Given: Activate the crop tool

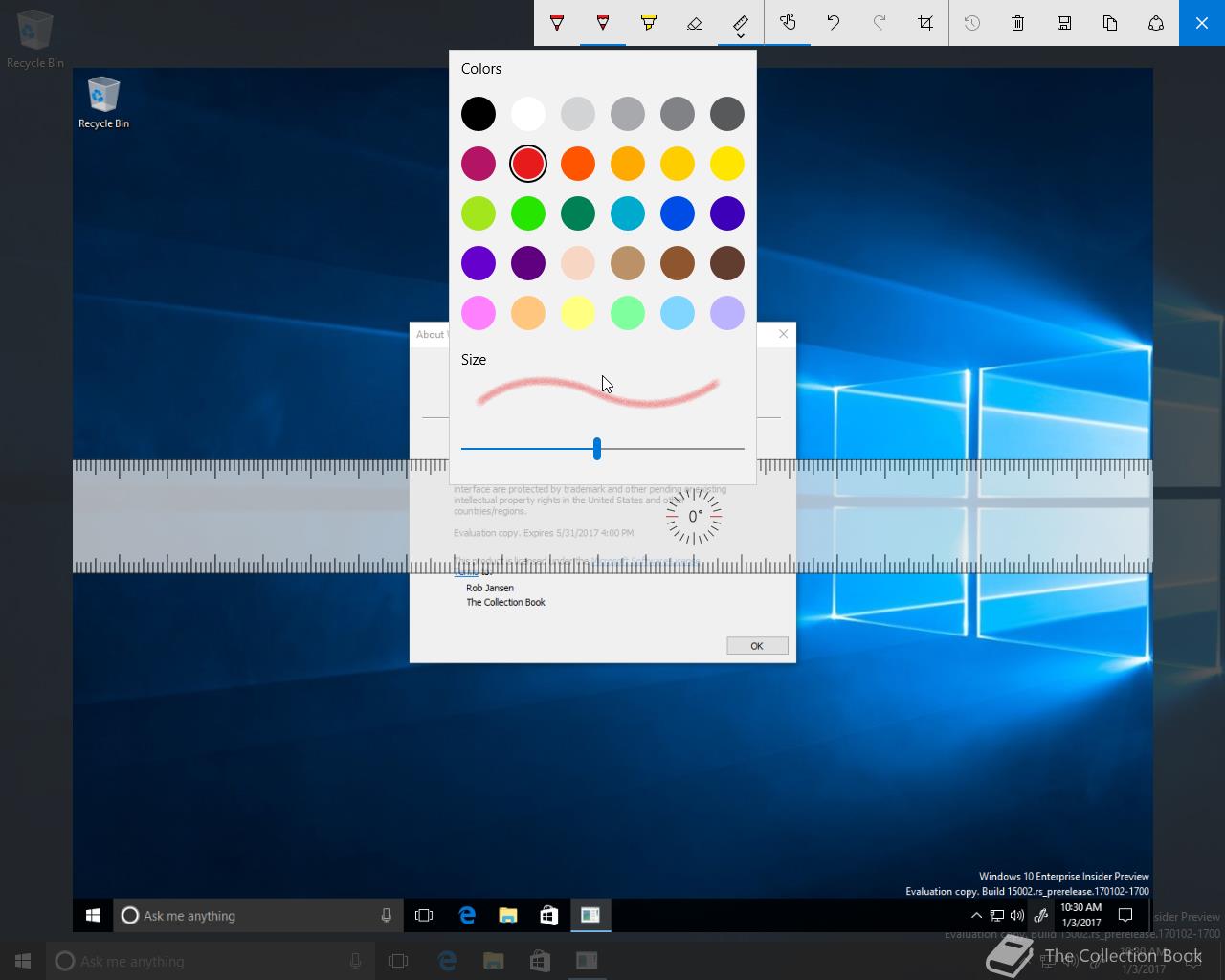Looking at the screenshot, I should point(925,23).
